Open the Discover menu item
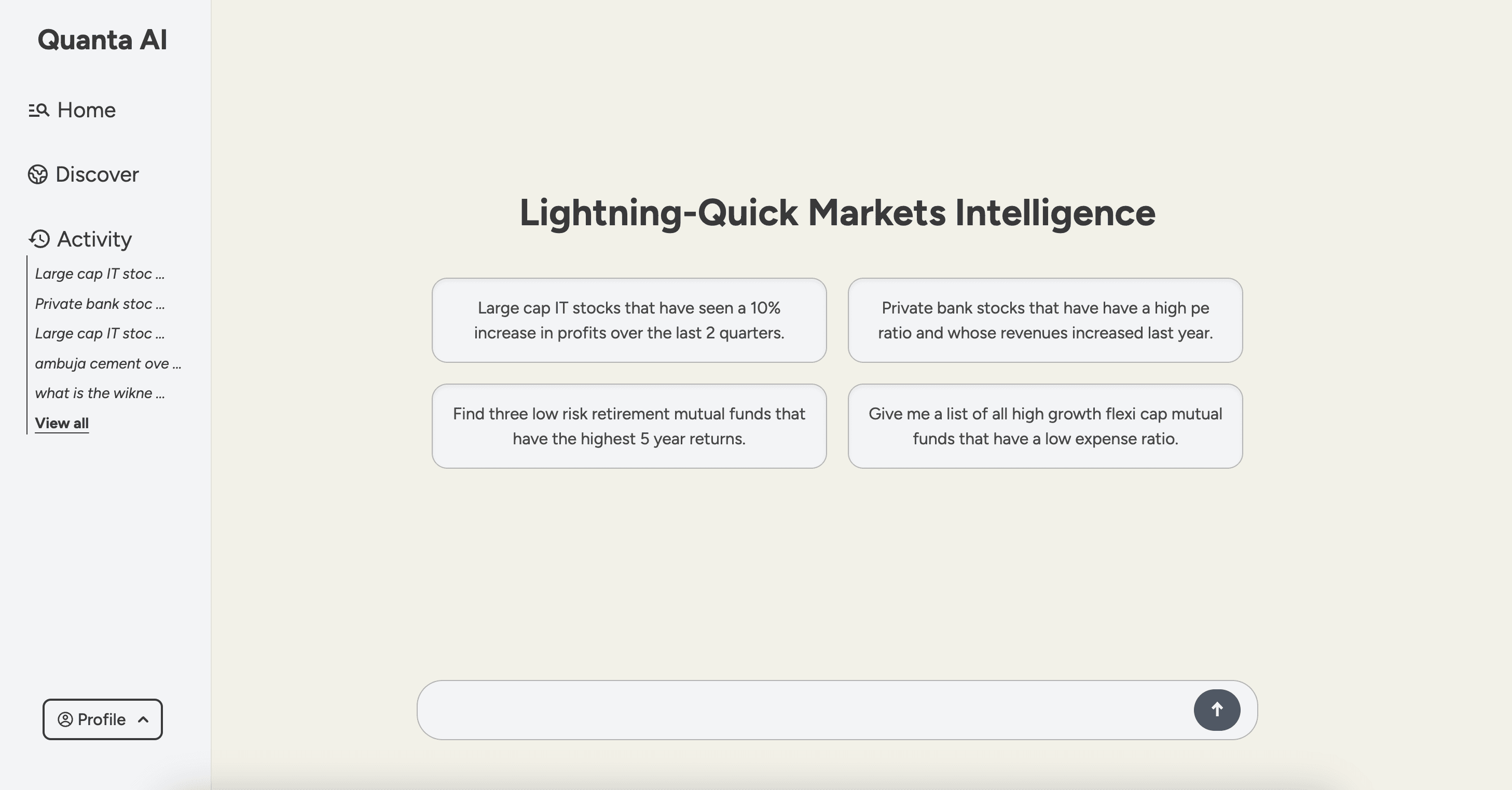The image size is (1512, 790). 97,174
